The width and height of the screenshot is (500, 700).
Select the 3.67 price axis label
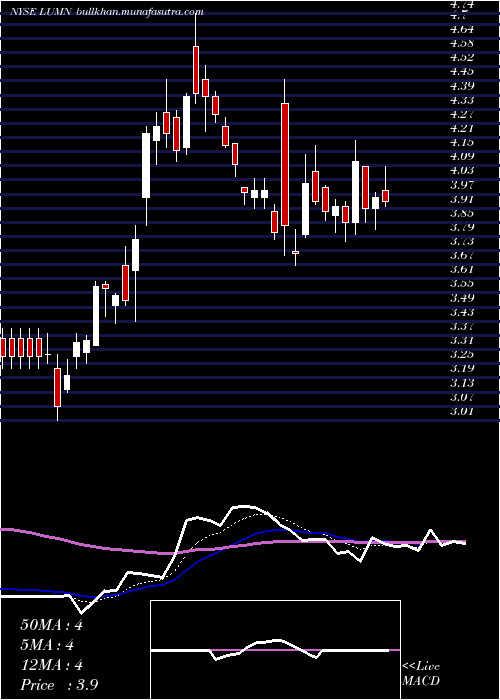pyautogui.click(x=462, y=256)
